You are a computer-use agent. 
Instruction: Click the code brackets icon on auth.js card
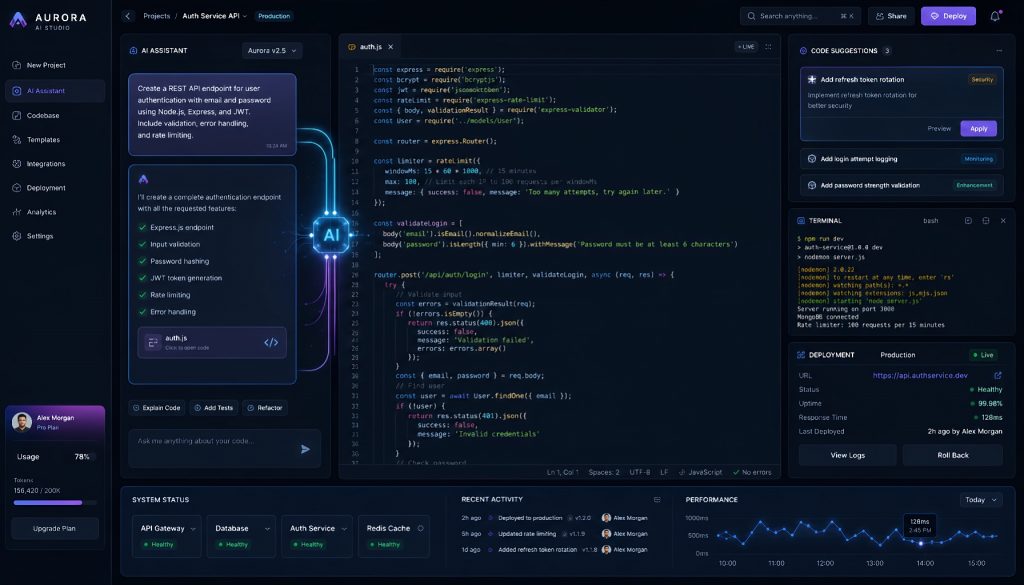pyautogui.click(x=271, y=343)
